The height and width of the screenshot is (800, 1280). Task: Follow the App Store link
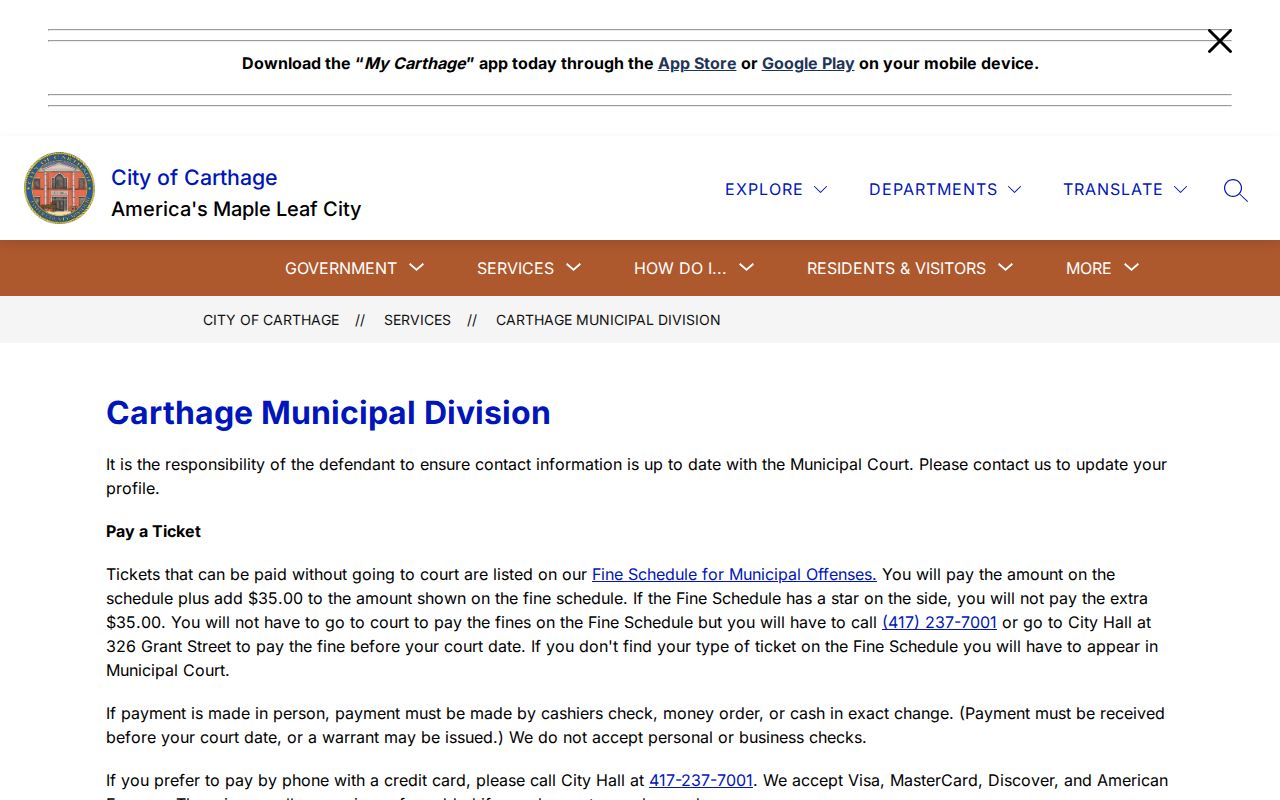click(697, 63)
